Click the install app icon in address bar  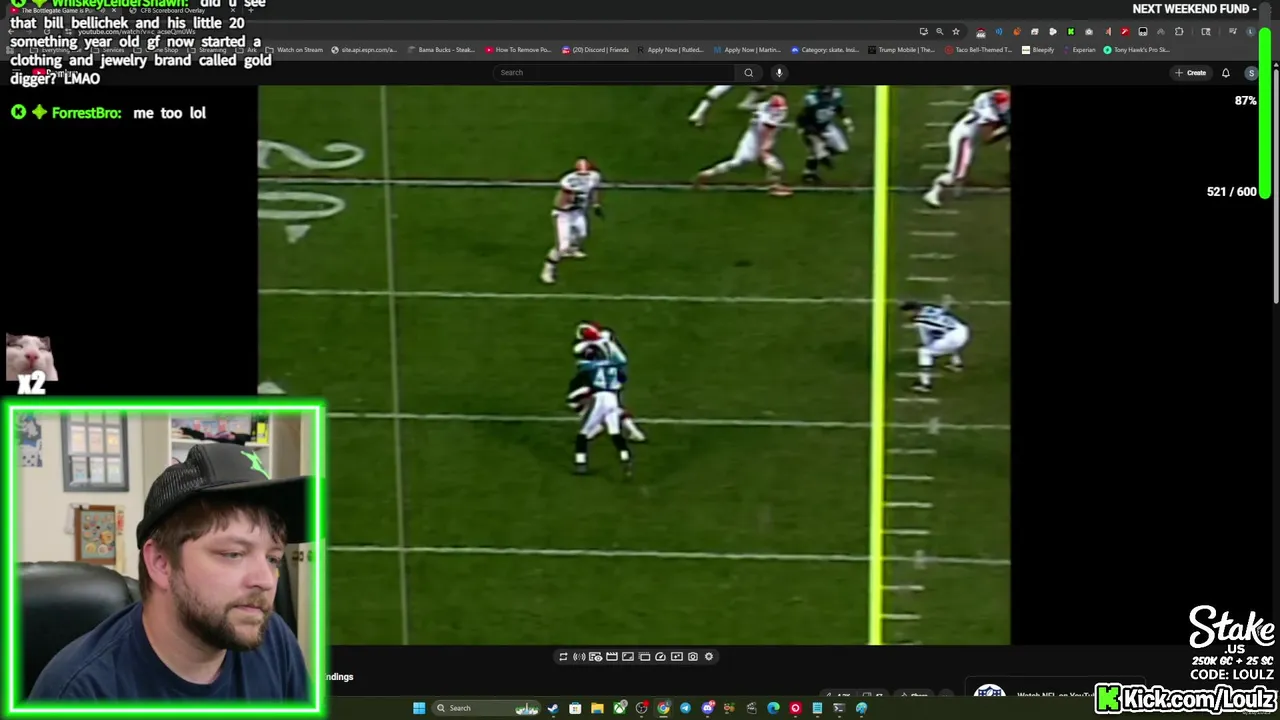(x=924, y=31)
